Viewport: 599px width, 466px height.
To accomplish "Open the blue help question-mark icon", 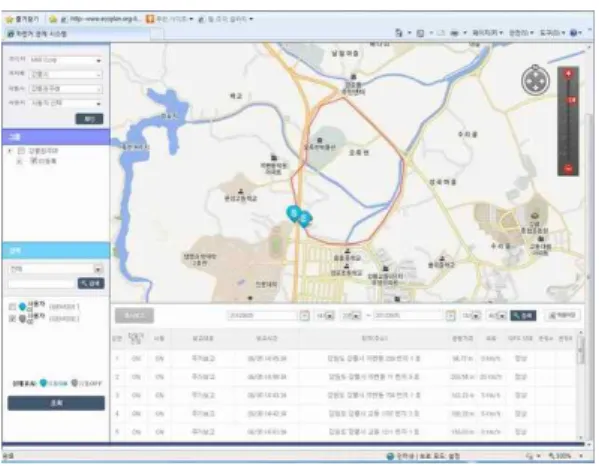I will (x=573, y=33).
